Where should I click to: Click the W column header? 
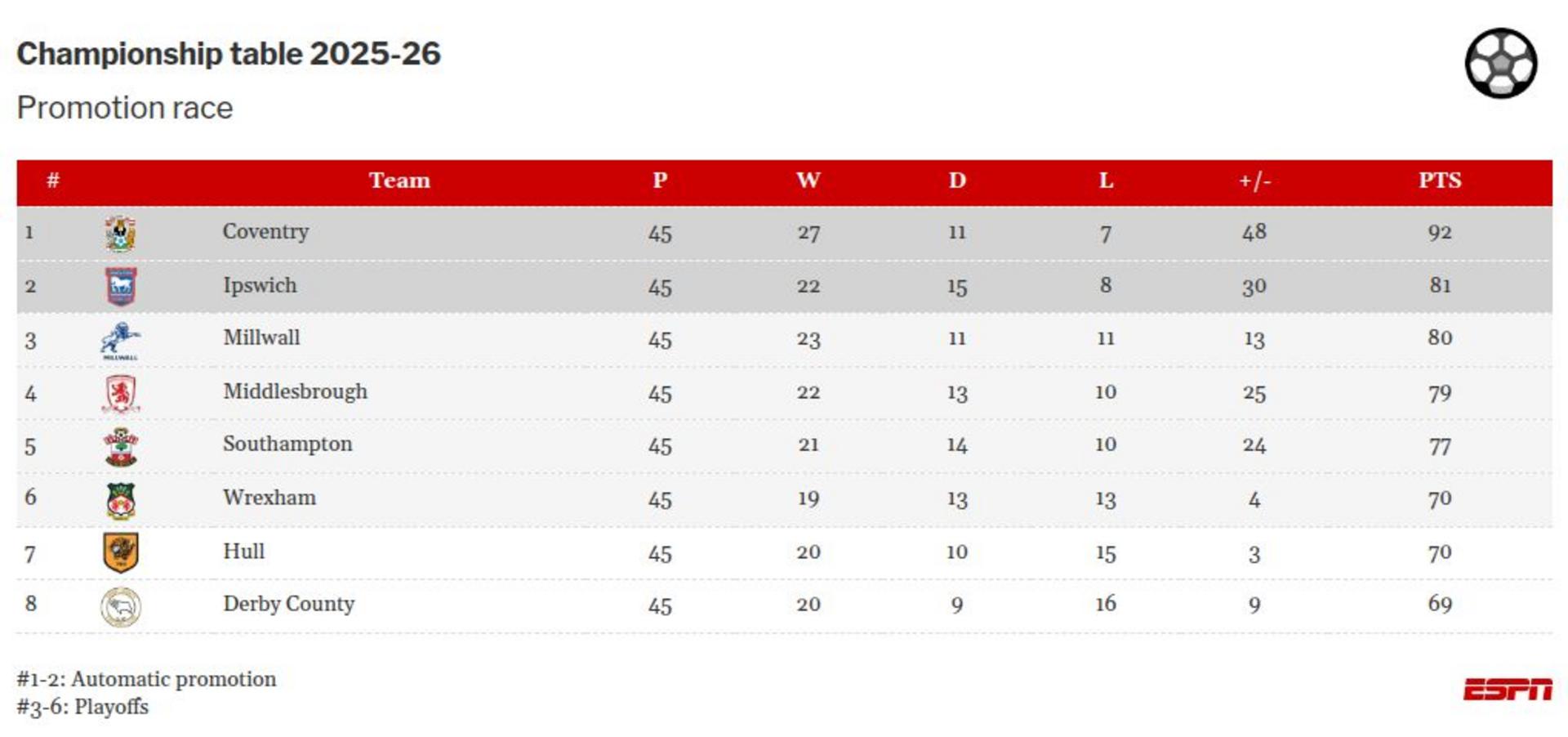808,181
